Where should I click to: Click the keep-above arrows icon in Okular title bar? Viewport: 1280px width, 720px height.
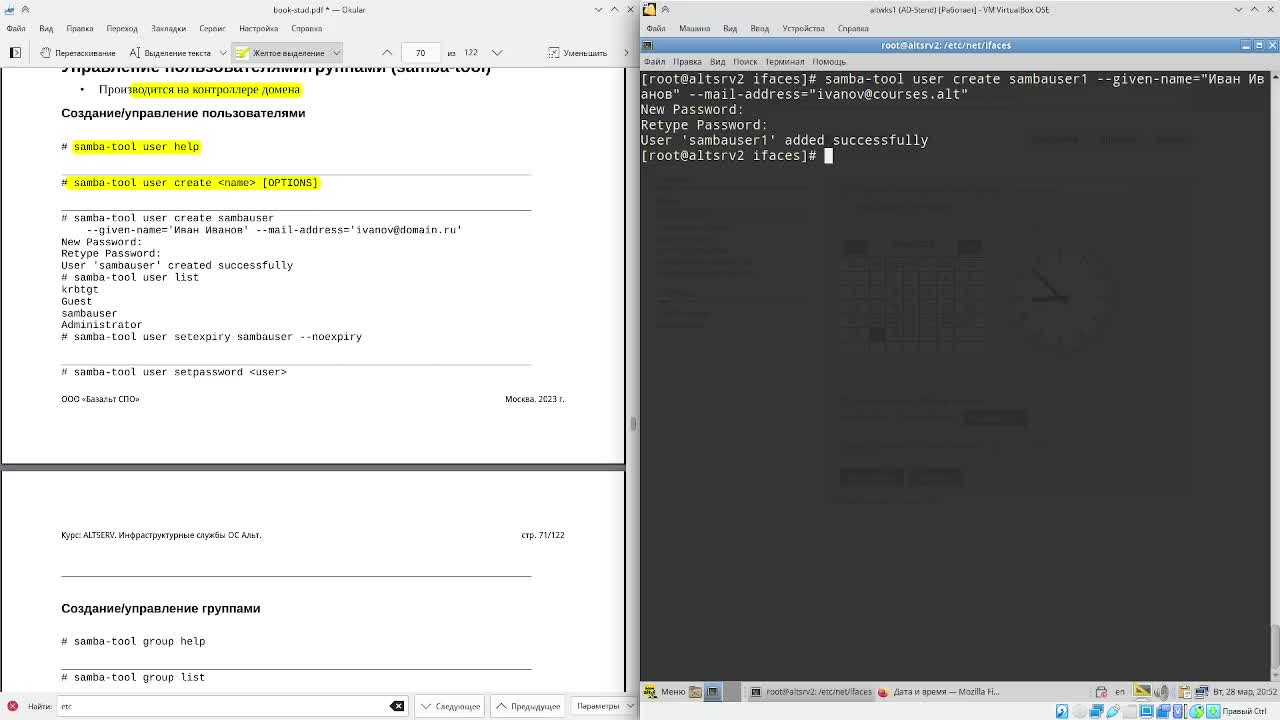[25, 9]
